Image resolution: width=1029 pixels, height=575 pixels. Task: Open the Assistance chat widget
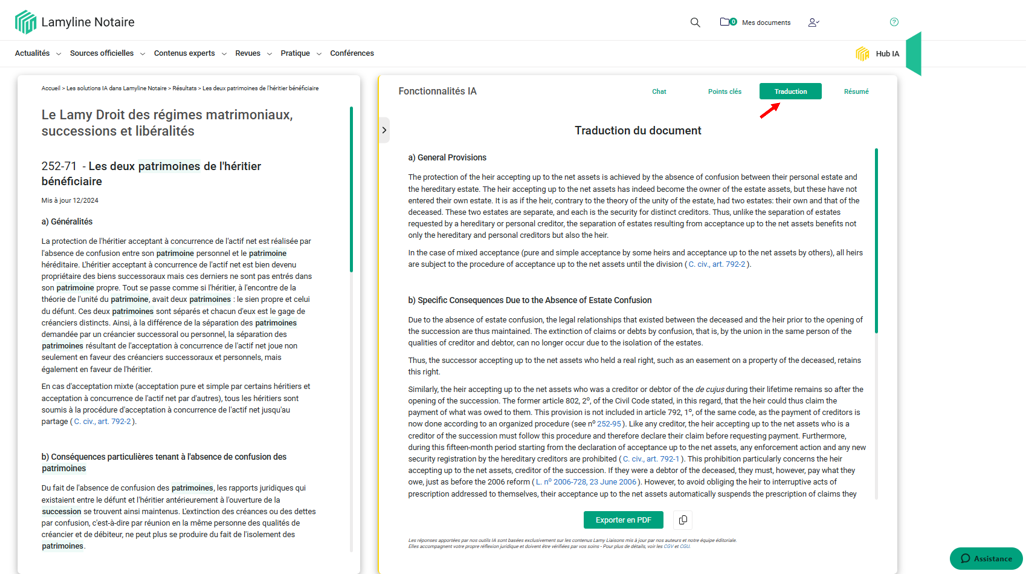pos(985,558)
